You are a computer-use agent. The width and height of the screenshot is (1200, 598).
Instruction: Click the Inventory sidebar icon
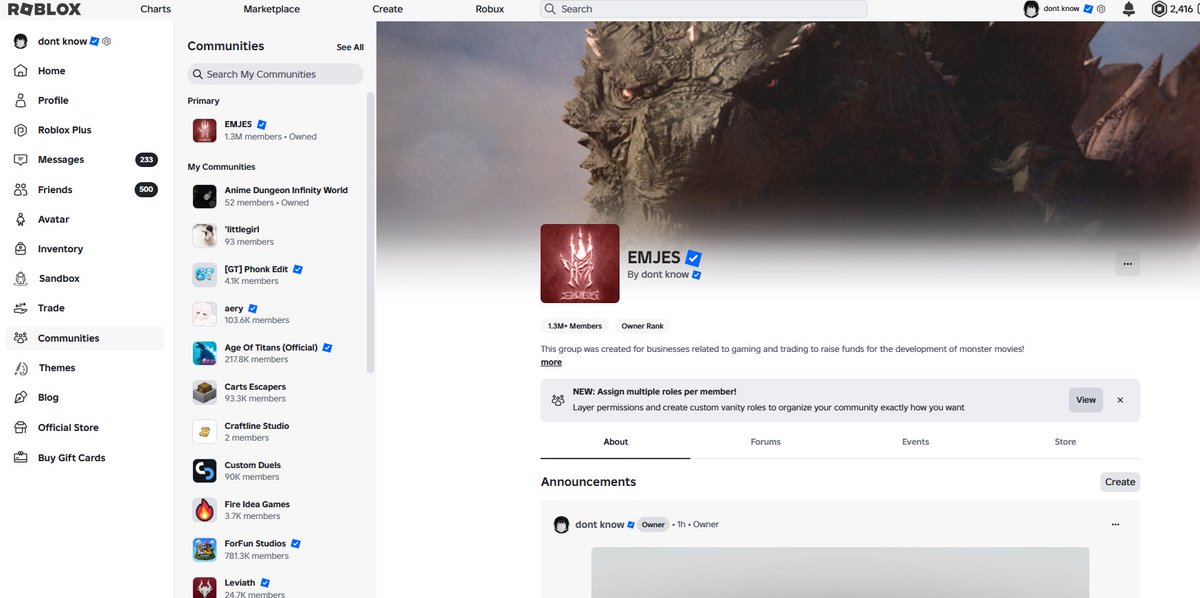tap(20, 249)
